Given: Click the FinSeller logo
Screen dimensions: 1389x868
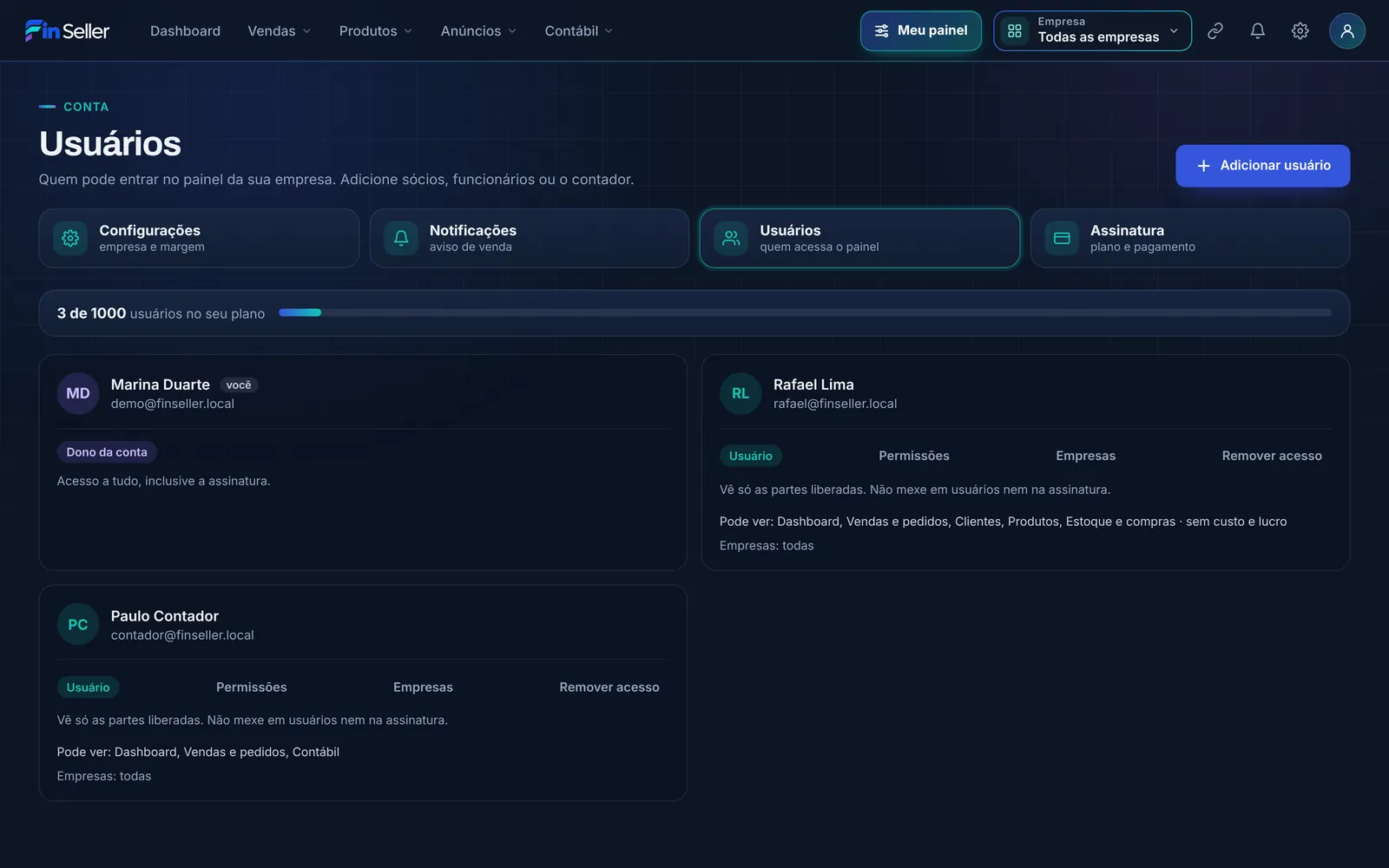Looking at the screenshot, I should pos(67,31).
